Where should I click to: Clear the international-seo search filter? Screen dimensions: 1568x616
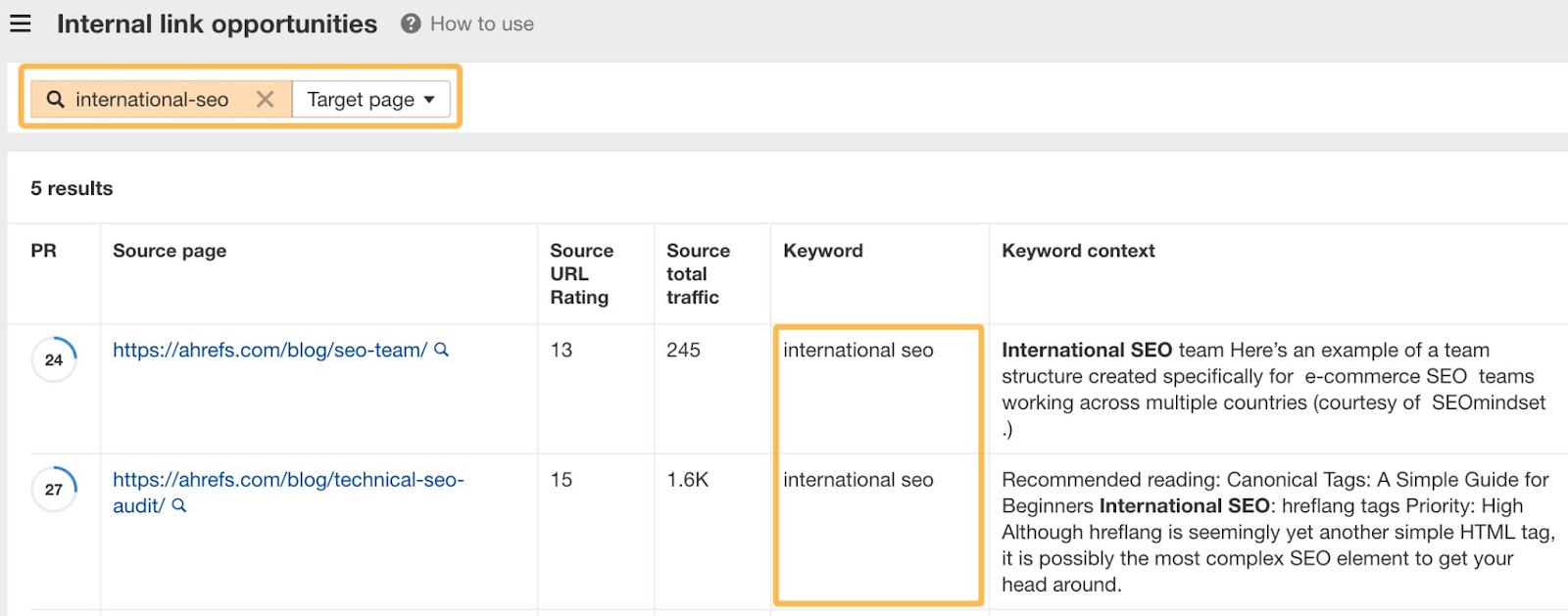tap(265, 99)
